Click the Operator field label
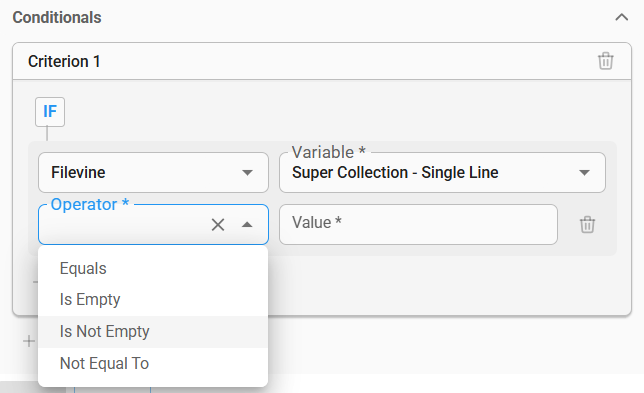Image resolution: width=644 pixels, height=393 pixels. pos(90,204)
